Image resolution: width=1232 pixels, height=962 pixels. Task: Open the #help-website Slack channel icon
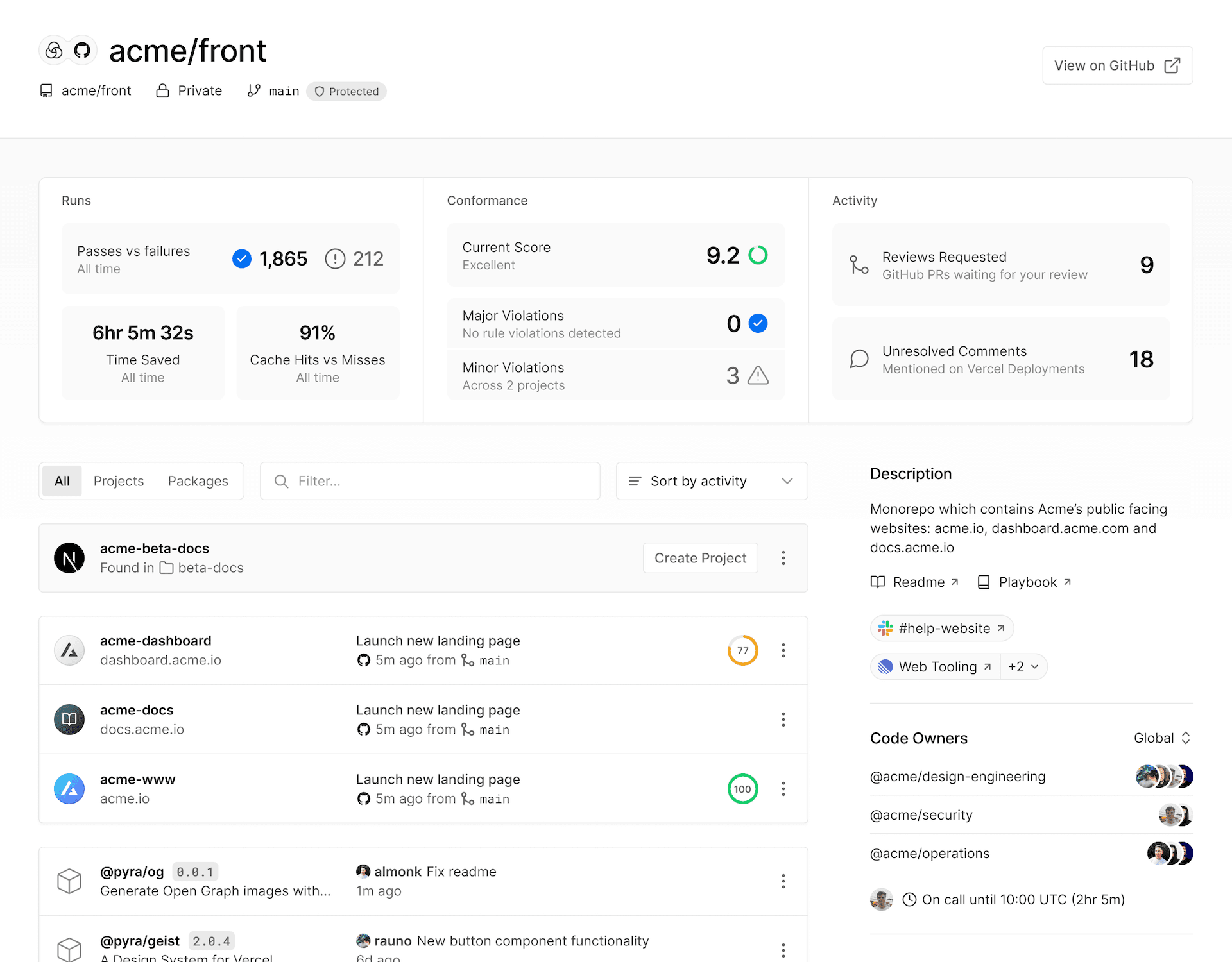(886, 629)
